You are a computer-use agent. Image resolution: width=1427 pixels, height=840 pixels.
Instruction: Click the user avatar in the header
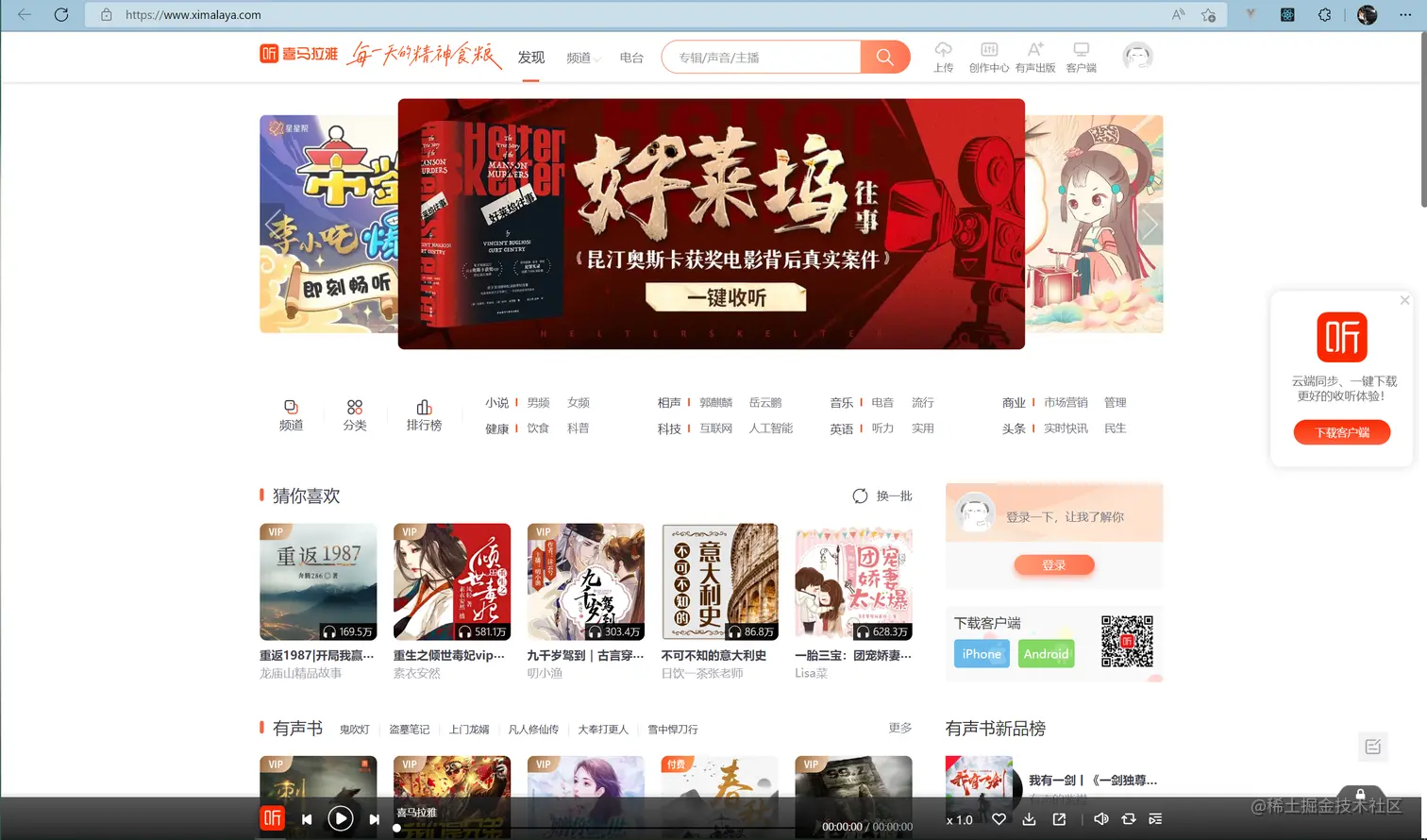[x=1138, y=57]
